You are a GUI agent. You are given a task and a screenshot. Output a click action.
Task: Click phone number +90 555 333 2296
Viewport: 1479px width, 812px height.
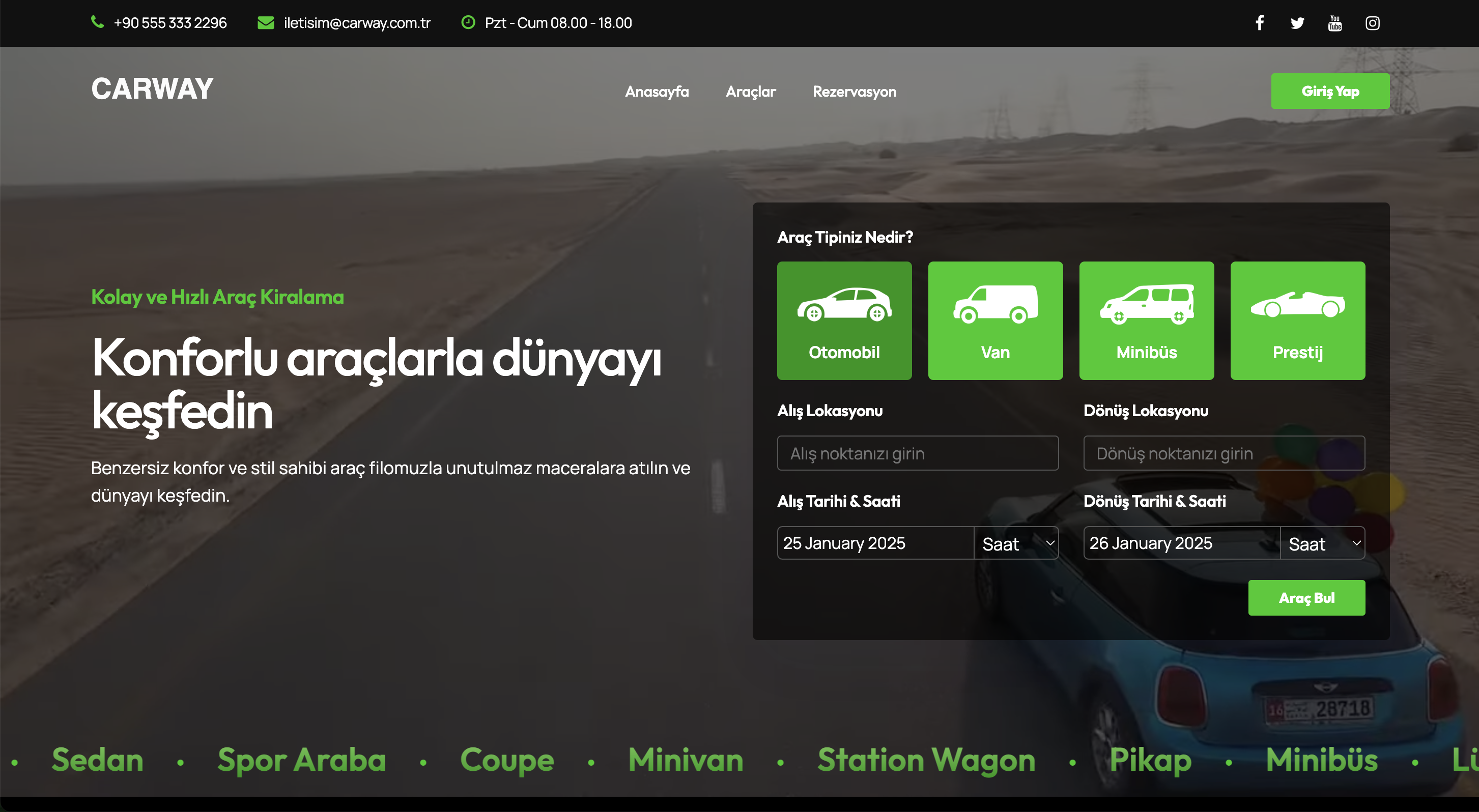pyautogui.click(x=170, y=23)
